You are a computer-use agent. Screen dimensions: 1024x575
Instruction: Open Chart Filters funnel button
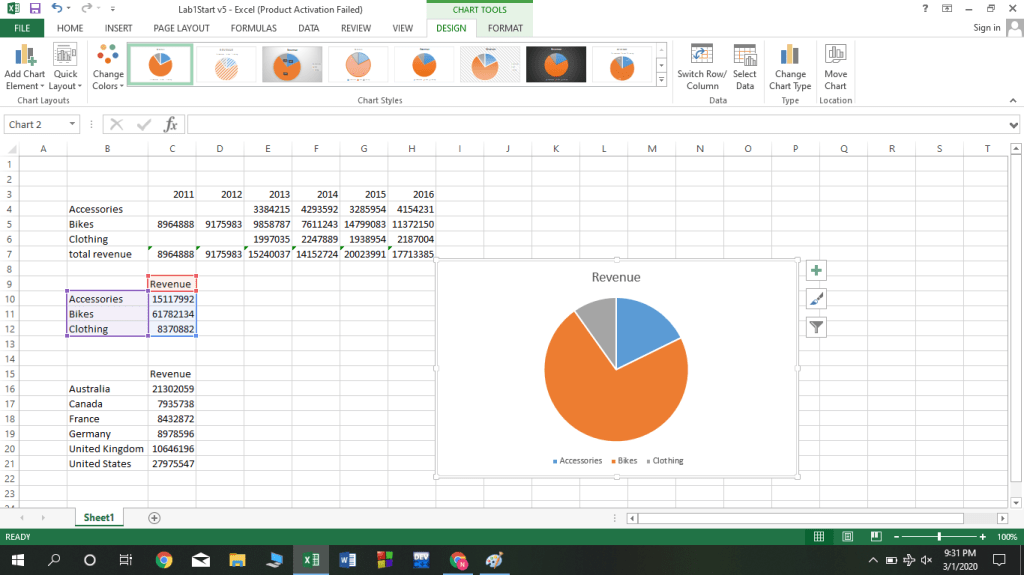click(x=816, y=327)
